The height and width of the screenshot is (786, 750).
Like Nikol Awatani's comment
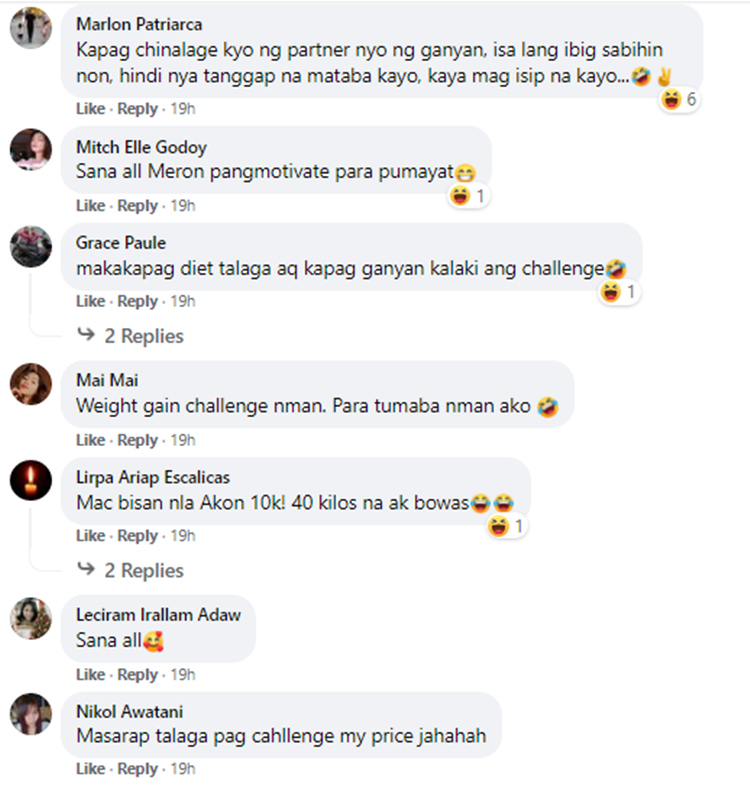tap(91, 768)
